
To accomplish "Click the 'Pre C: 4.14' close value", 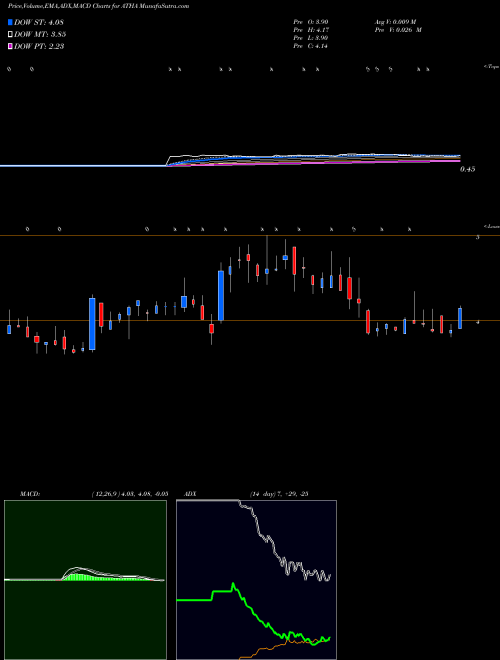I will pos(313,46).
